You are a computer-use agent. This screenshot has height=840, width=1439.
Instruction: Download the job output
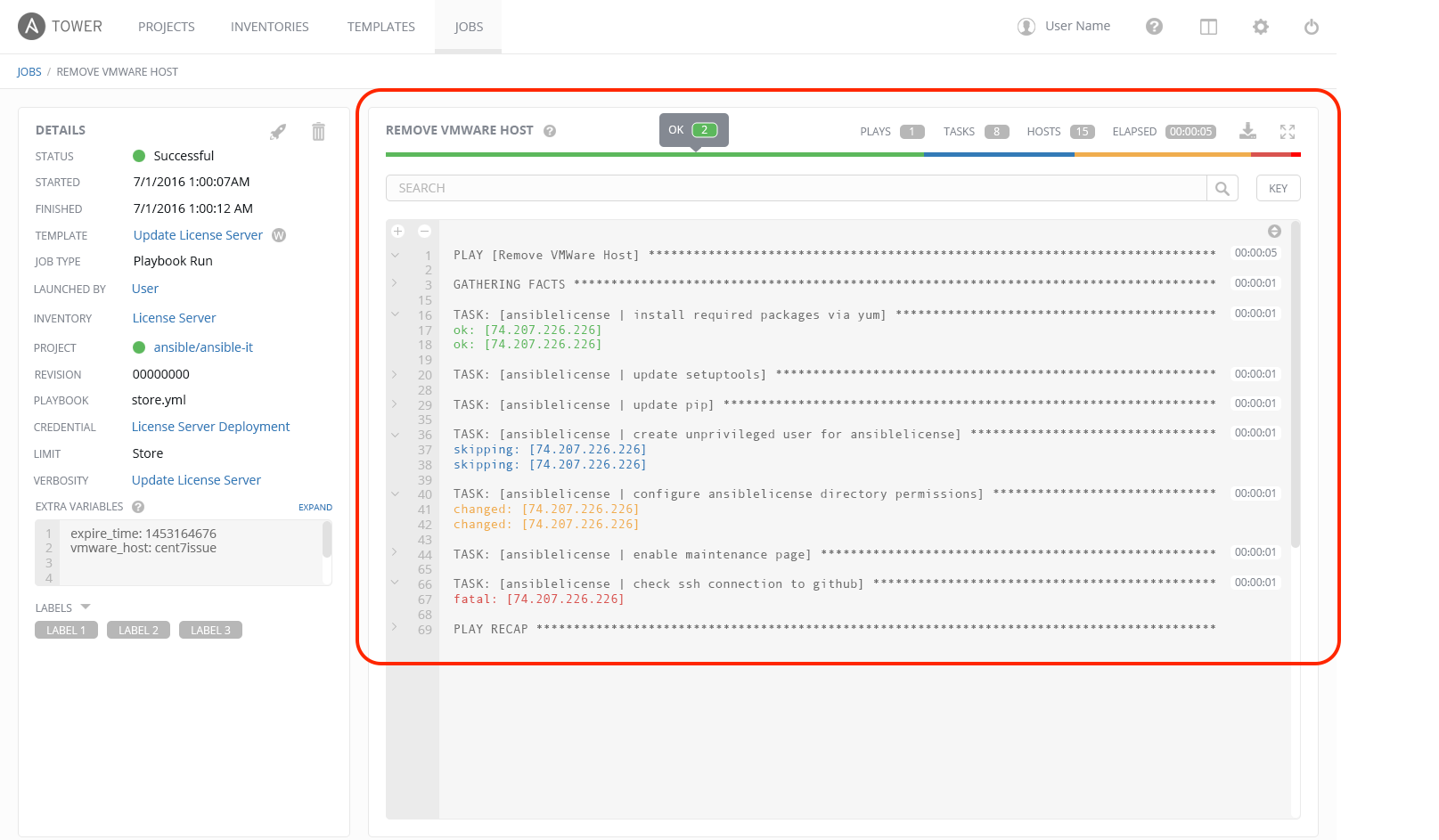[1247, 131]
